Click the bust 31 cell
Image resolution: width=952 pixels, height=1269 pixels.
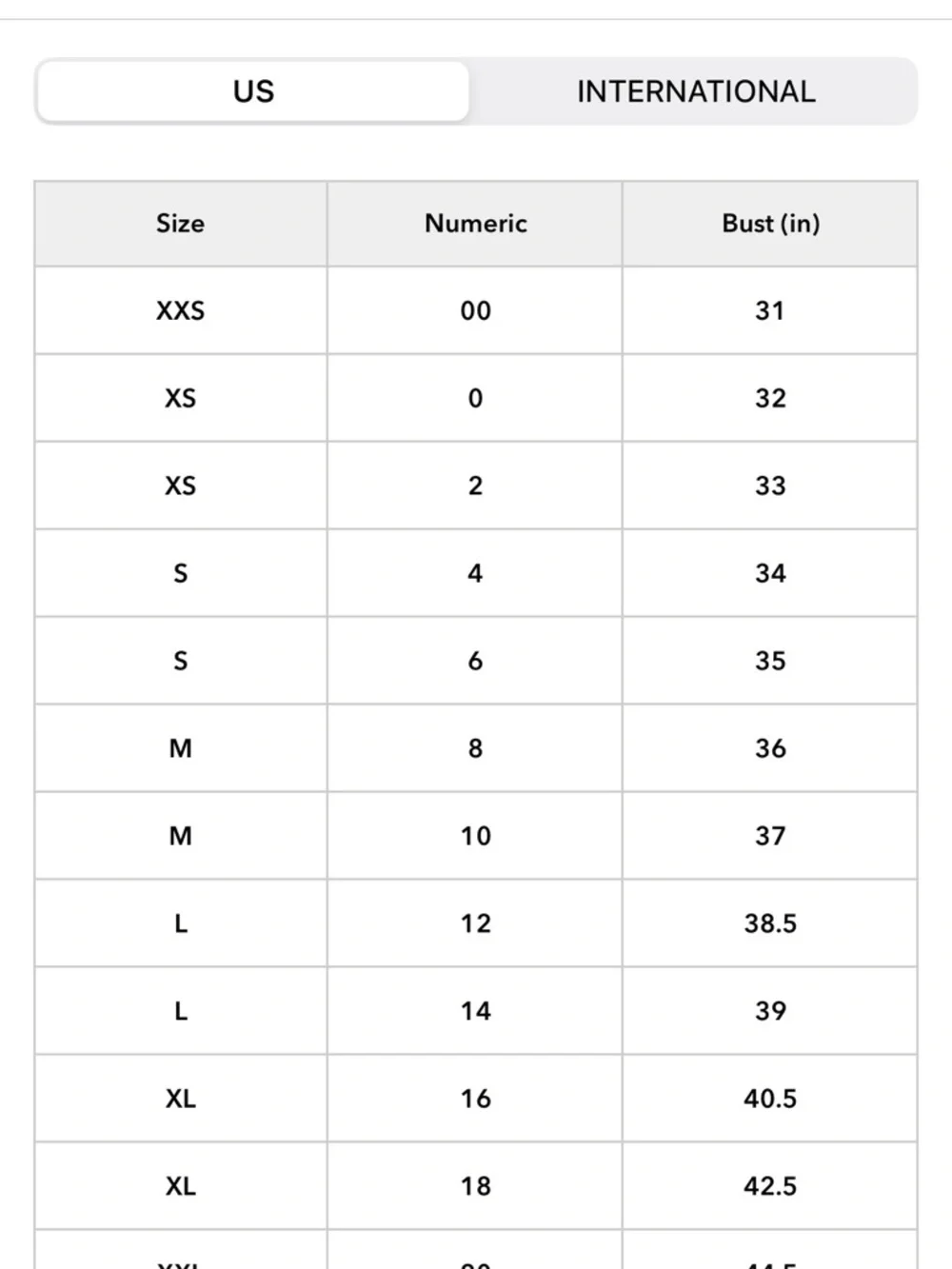770,310
